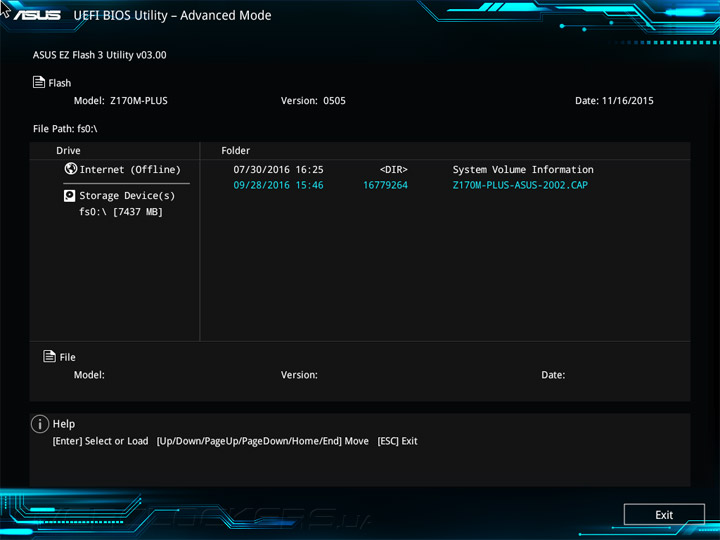Image resolution: width=720 pixels, height=540 pixels.
Task: Click the 07/30/2016 16:25 date entry
Action: click(x=278, y=169)
